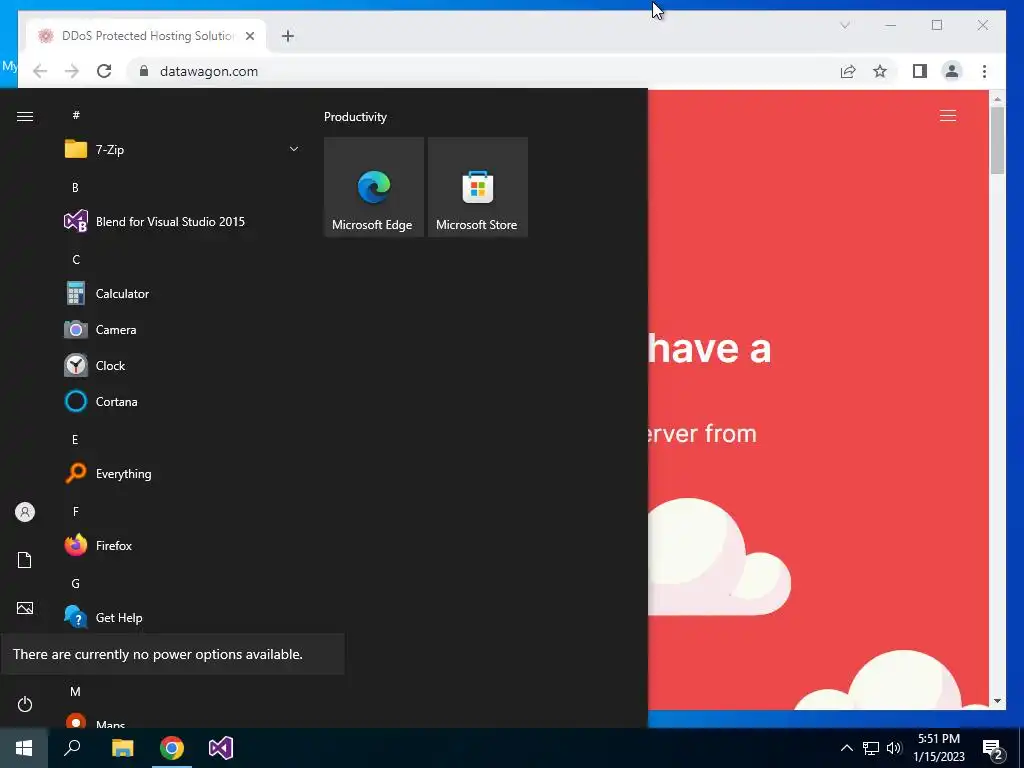Open the datawagon site hamburger menu
The height and width of the screenshot is (768, 1024).
pyautogui.click(x=948, y=116)
